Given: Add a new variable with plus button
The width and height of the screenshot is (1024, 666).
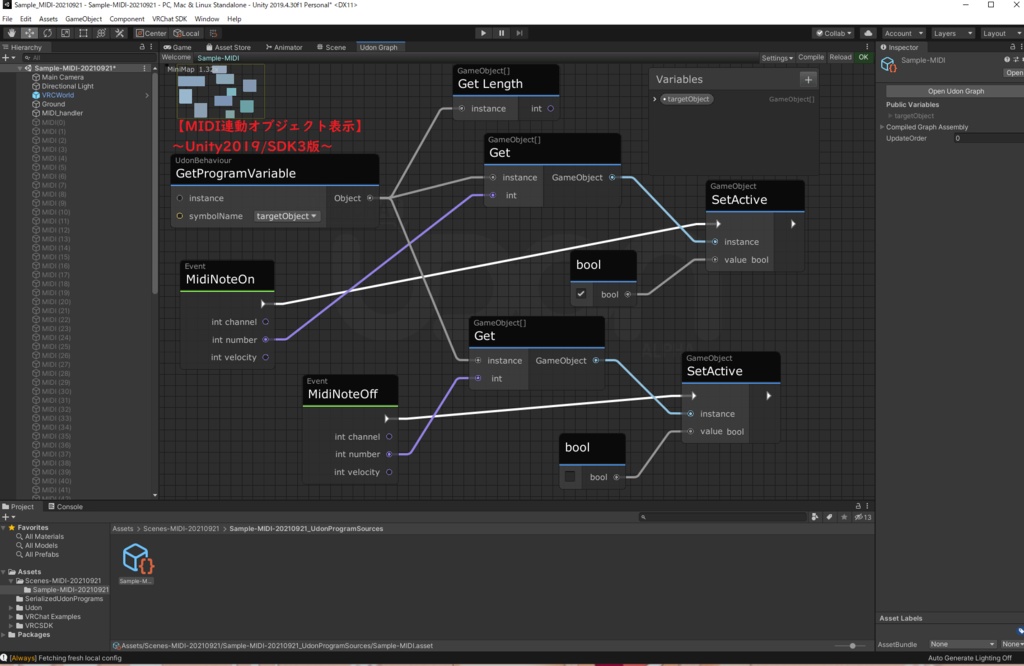Looking at the screenshot, I should [x=808, y=80].
